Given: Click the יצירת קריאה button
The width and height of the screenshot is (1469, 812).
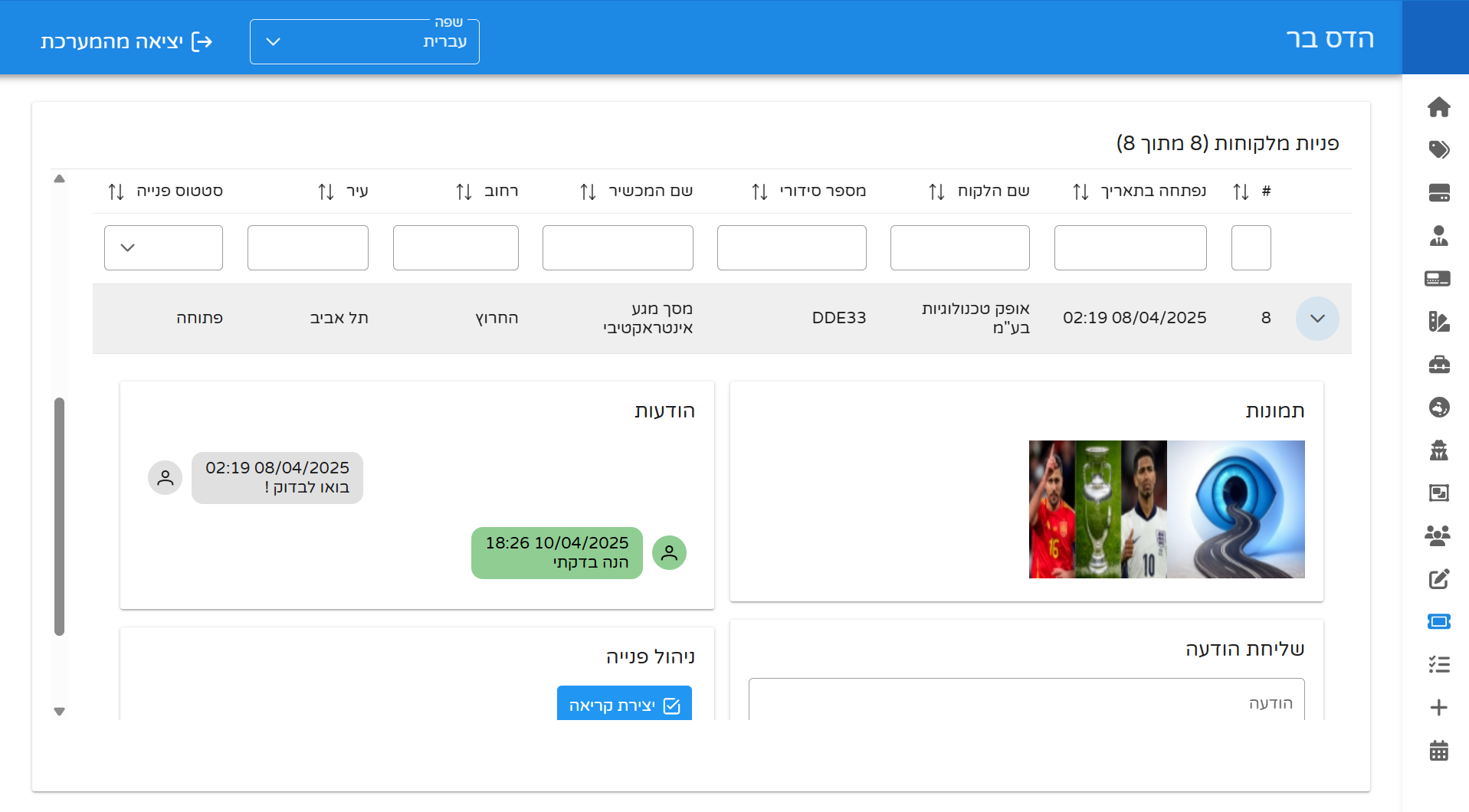Looking at the screenshot, I should (625, 704).
